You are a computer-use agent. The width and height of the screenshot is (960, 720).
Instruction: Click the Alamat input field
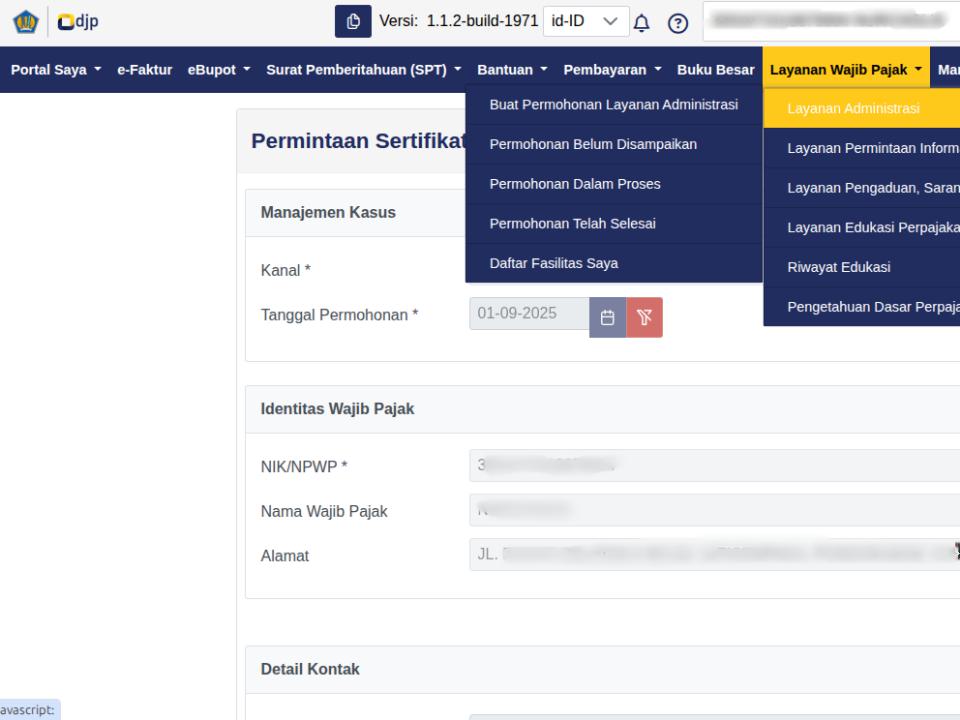point(714,555)
